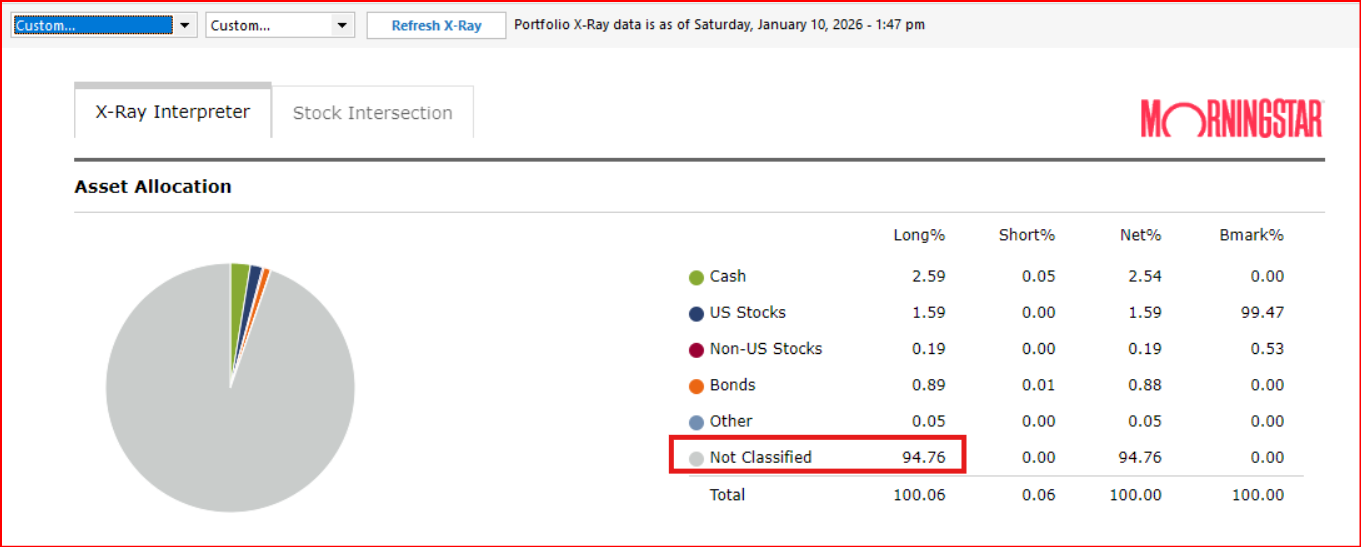Click the Long% column header
Viewport: 1361px width, 547px height.
click(x=919, y=235)
